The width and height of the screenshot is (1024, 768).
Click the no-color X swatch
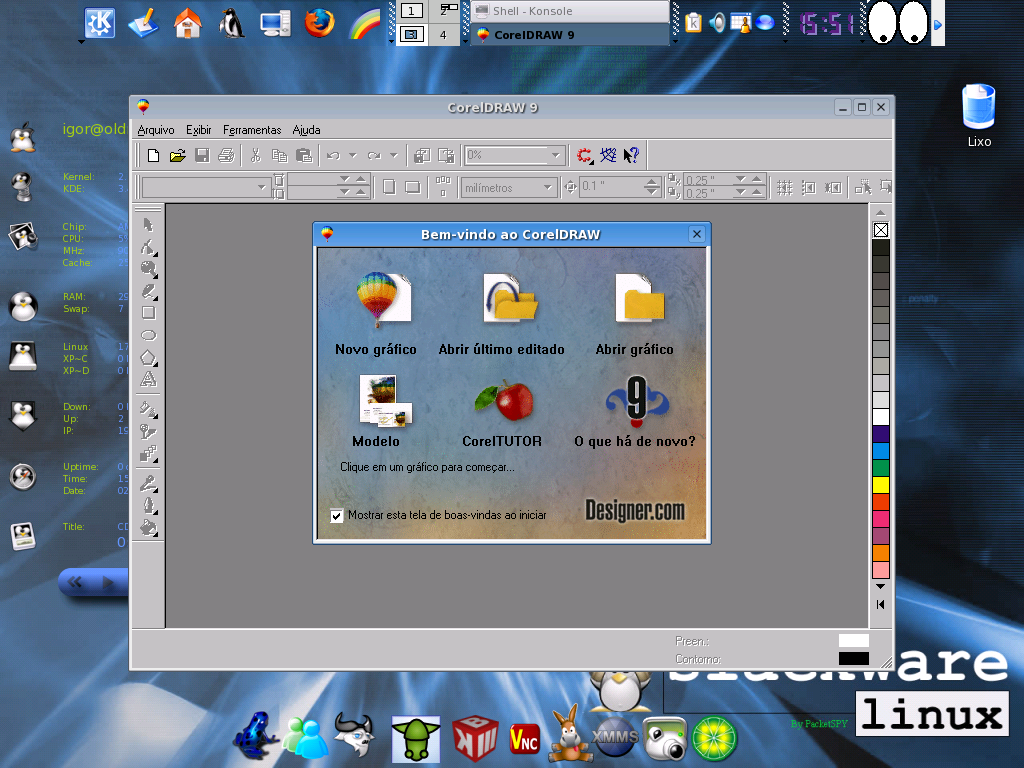880,230
